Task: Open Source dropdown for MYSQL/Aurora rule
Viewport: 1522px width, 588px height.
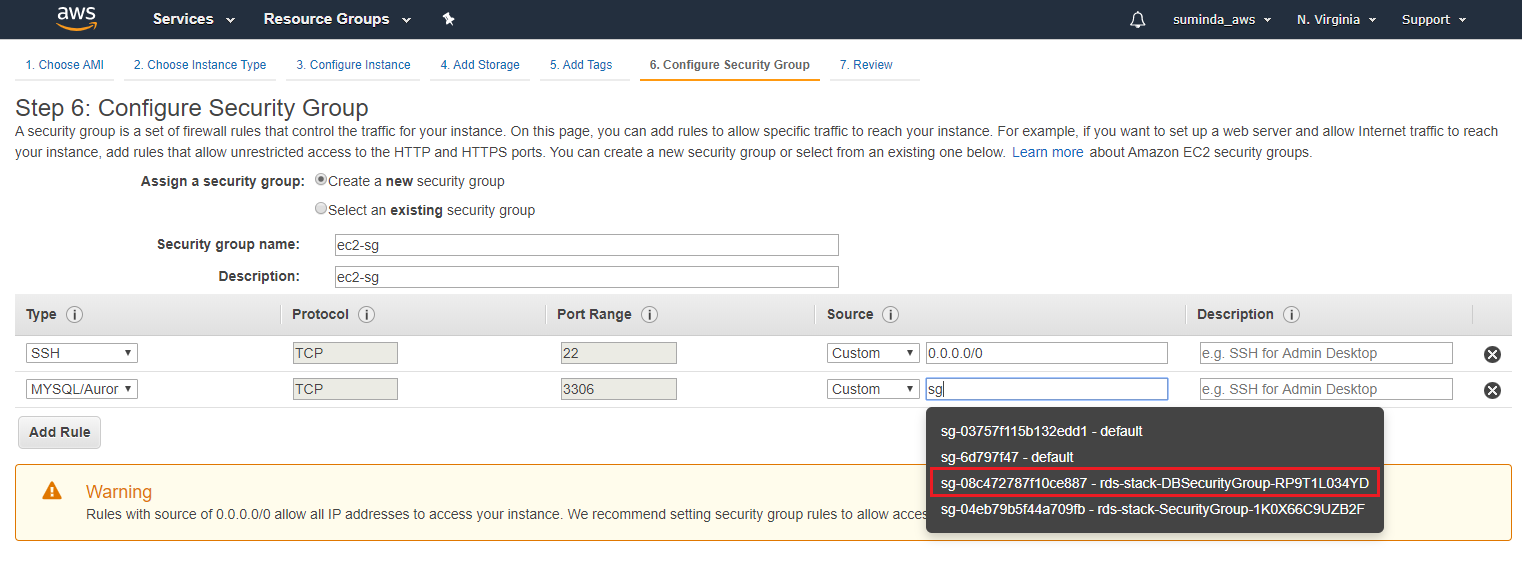Action: tap(873, 389)
